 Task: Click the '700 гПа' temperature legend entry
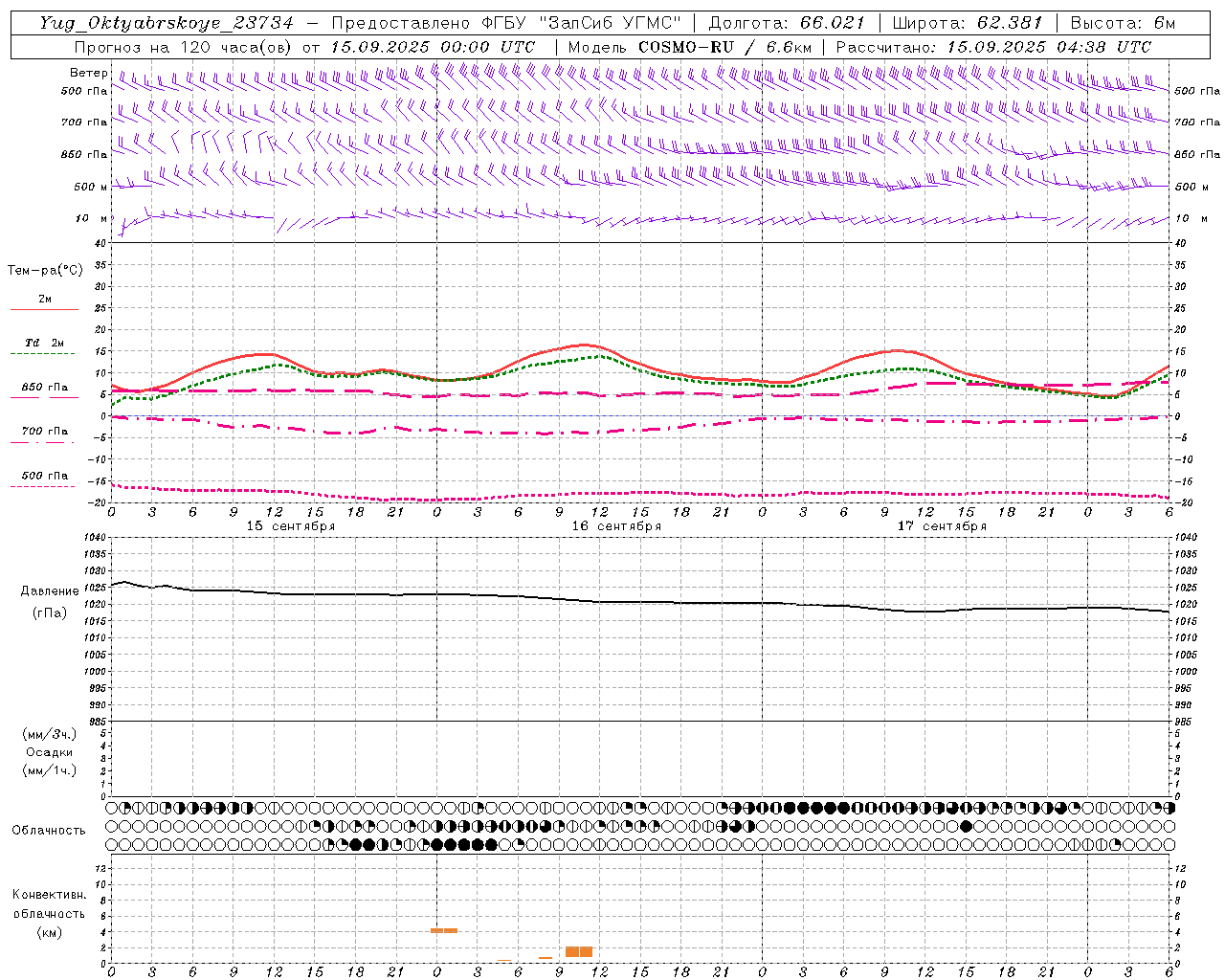pos(44,432)
